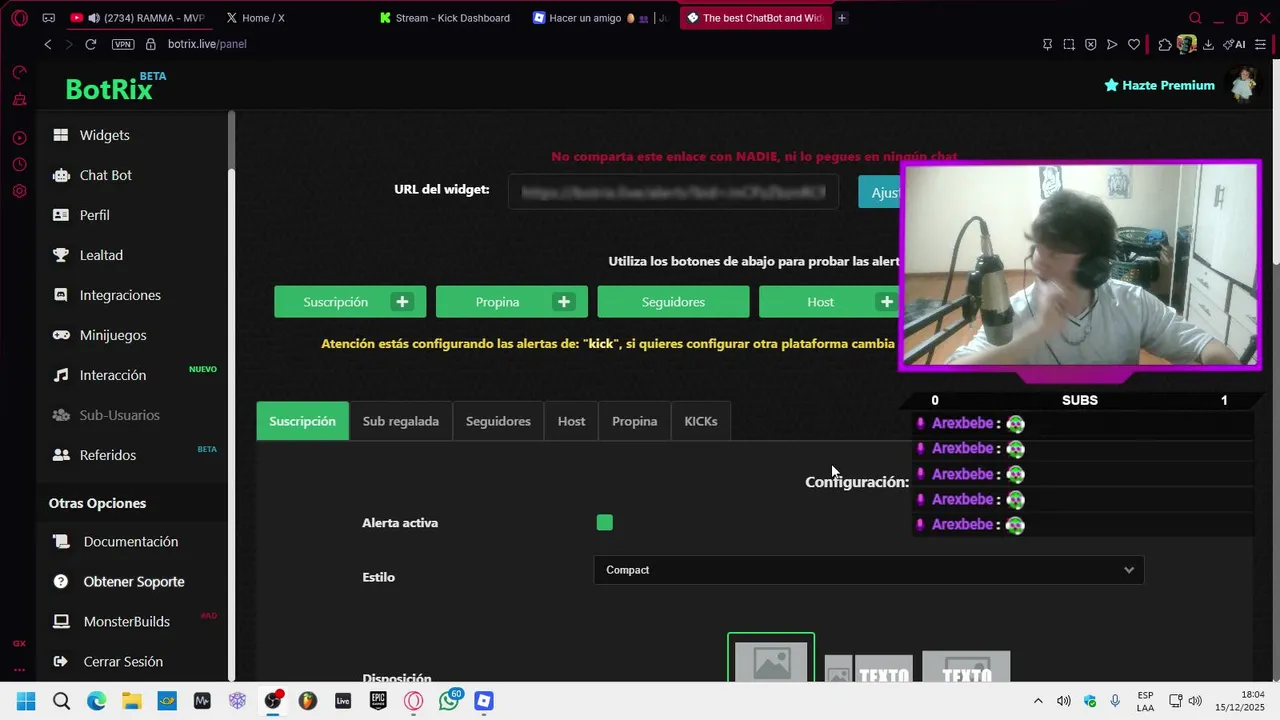Click the Referidos group icon

tap(61, 455)
